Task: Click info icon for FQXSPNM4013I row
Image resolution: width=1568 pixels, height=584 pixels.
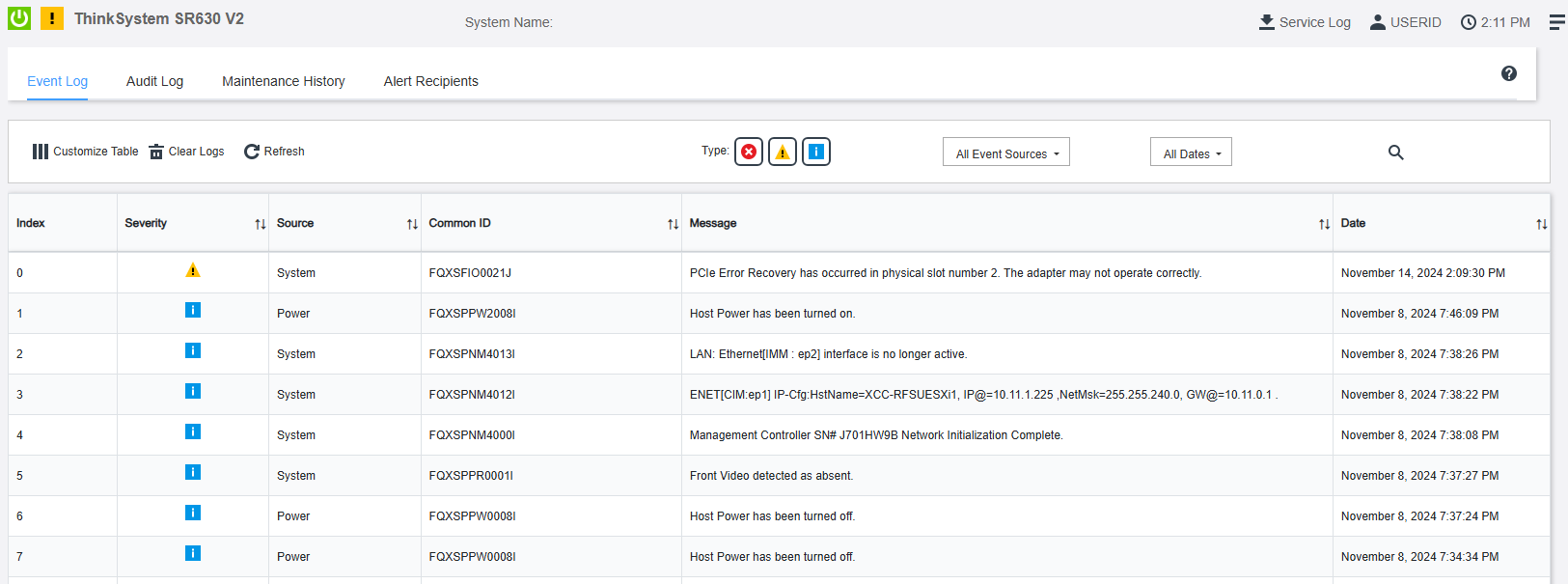Action: [193, 350]
